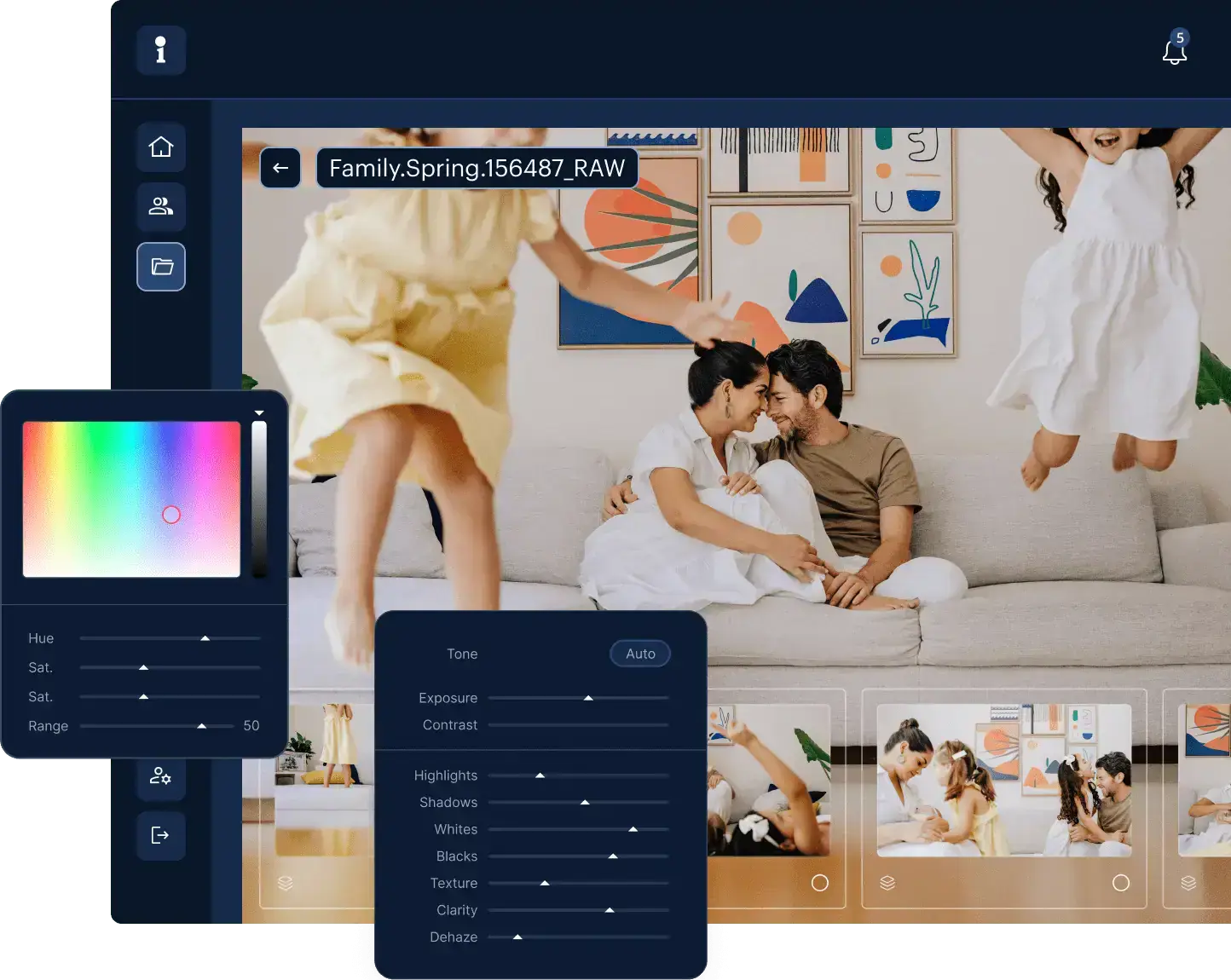The image size is (1231, 980).
Task: Open layers on the family portrait thumbnail
Action: tap(888, 883)
